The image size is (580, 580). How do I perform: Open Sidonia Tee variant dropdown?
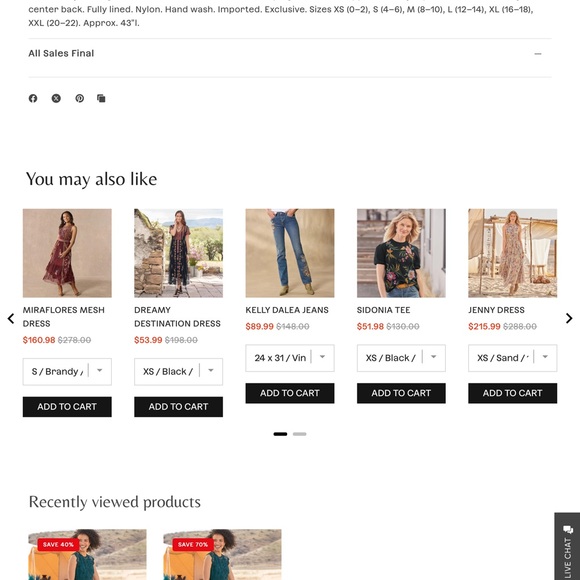(x=401, y=358)
